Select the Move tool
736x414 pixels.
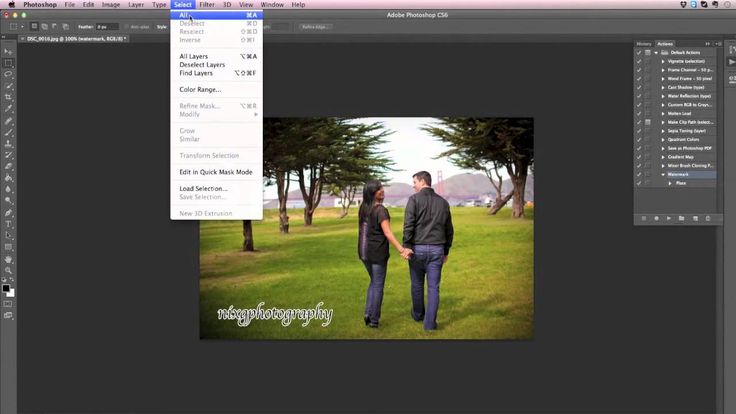click(8, 52)
